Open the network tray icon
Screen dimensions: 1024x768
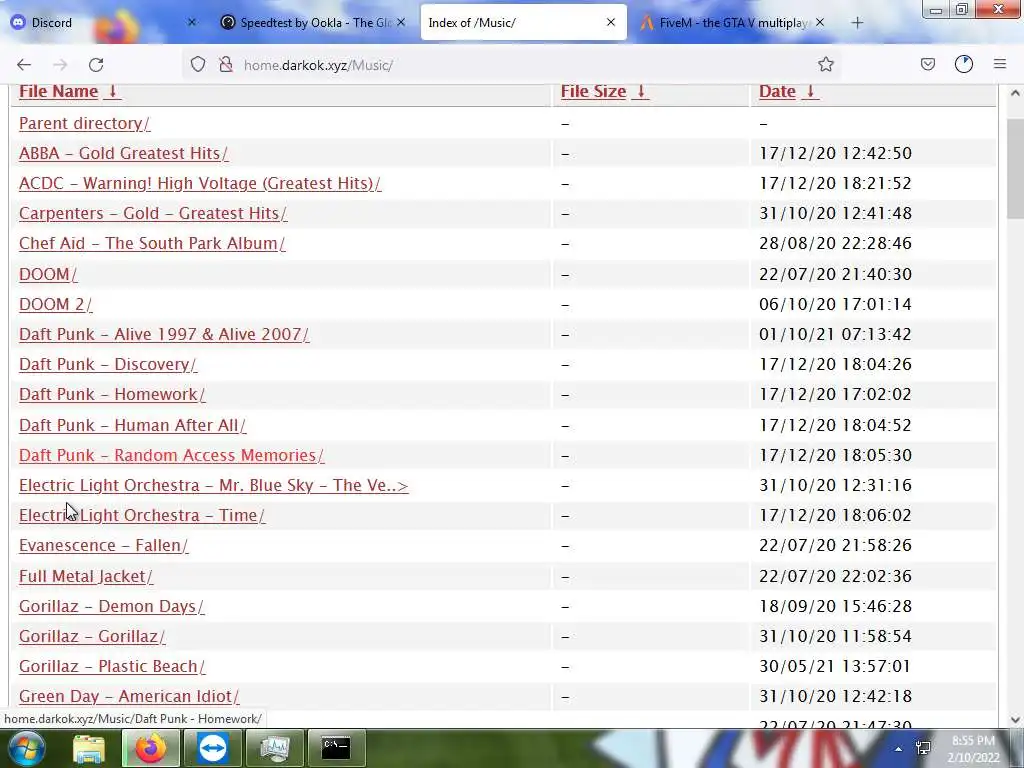pos(923,748)
